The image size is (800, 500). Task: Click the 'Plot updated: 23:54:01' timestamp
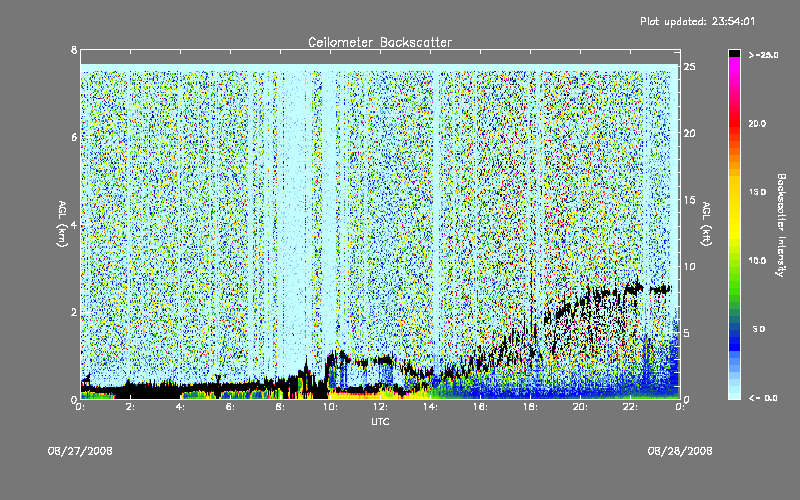697,21
